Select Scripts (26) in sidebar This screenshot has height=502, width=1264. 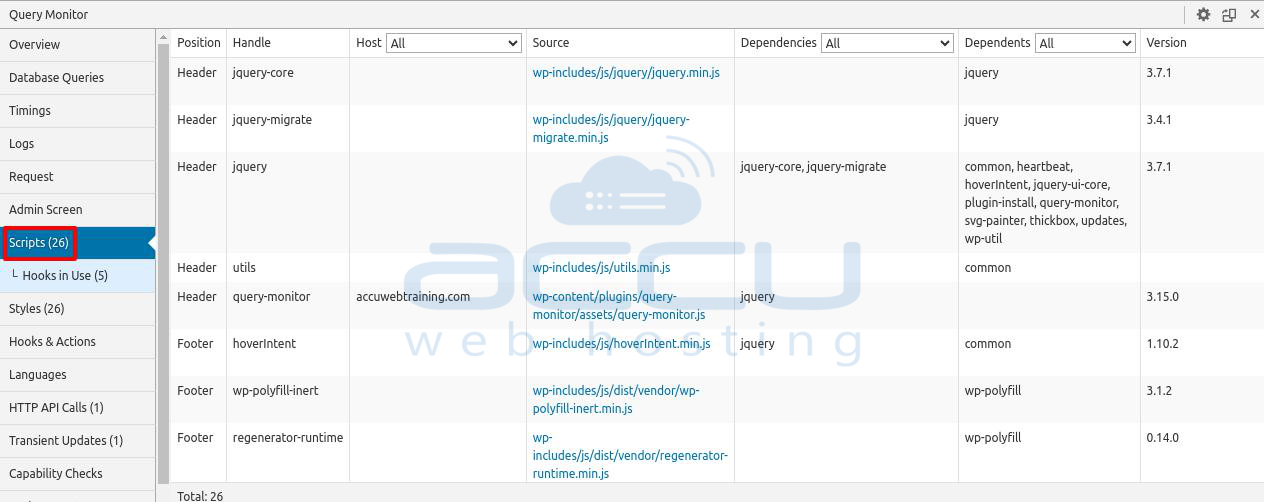point(78,242)
